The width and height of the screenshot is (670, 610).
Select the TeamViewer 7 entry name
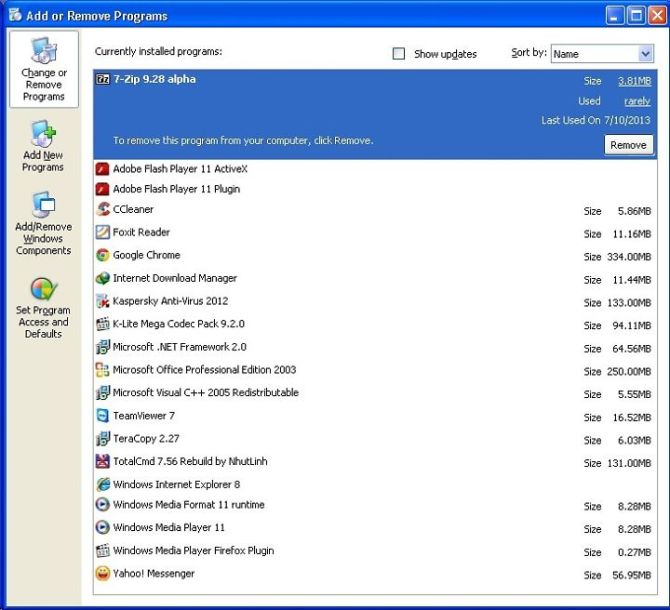[x=144, y=416]
